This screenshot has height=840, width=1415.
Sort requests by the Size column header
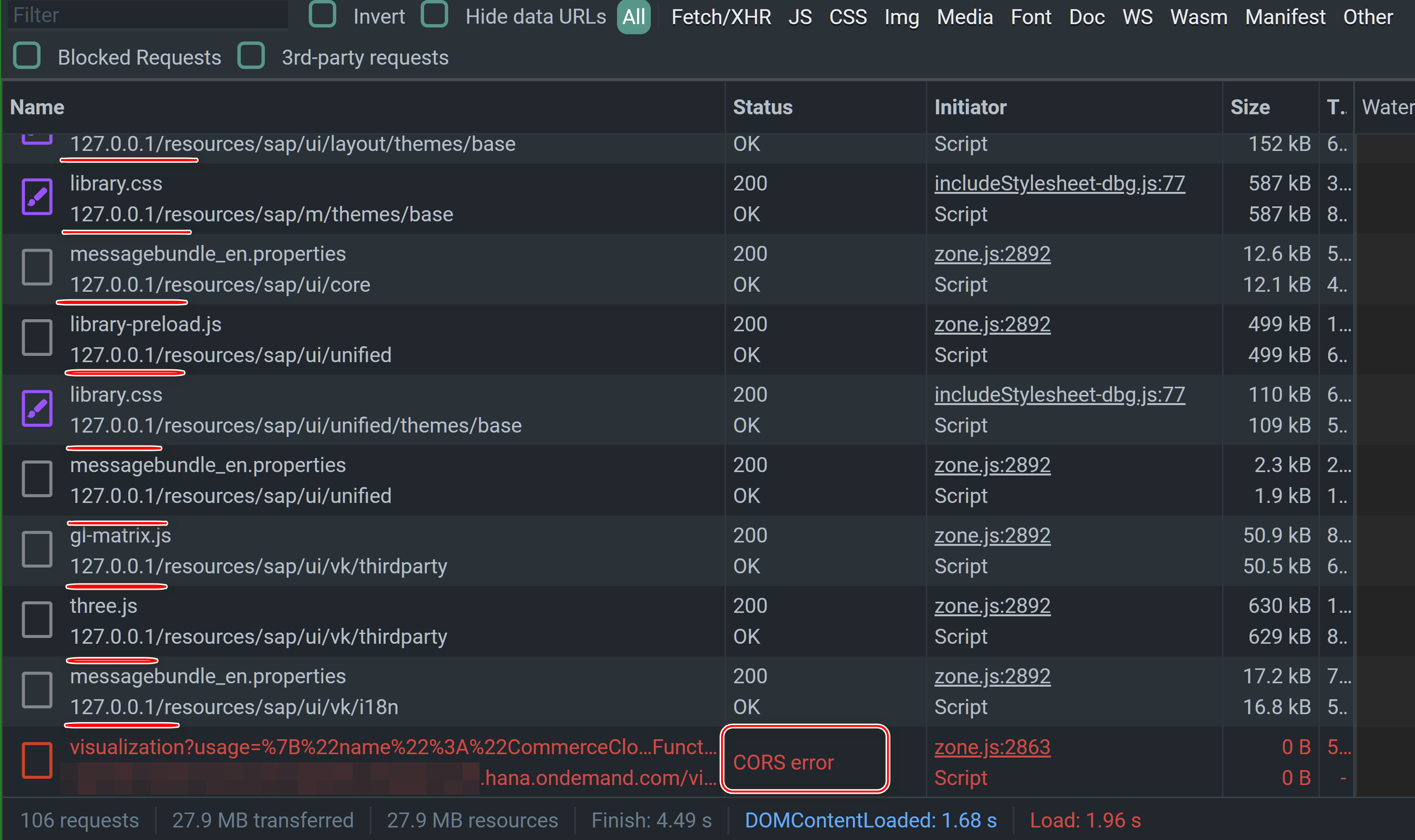(x=1250, y=107)
